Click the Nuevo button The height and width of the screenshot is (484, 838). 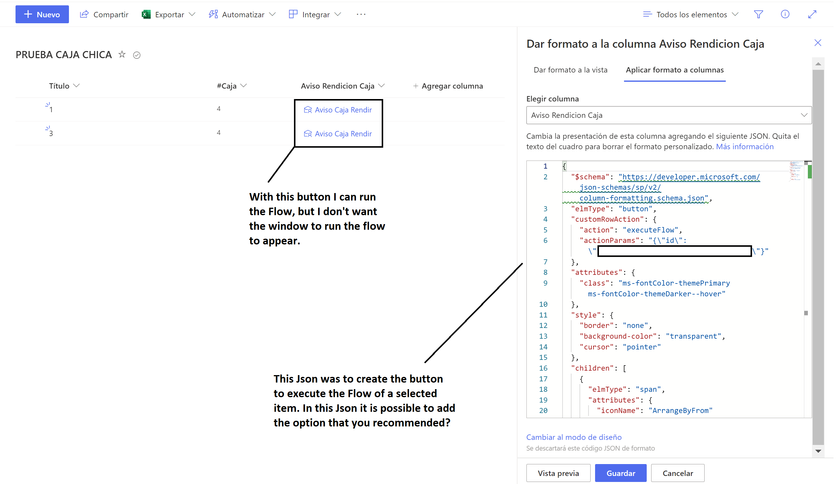pyautogui.click(x=42, y=14)
